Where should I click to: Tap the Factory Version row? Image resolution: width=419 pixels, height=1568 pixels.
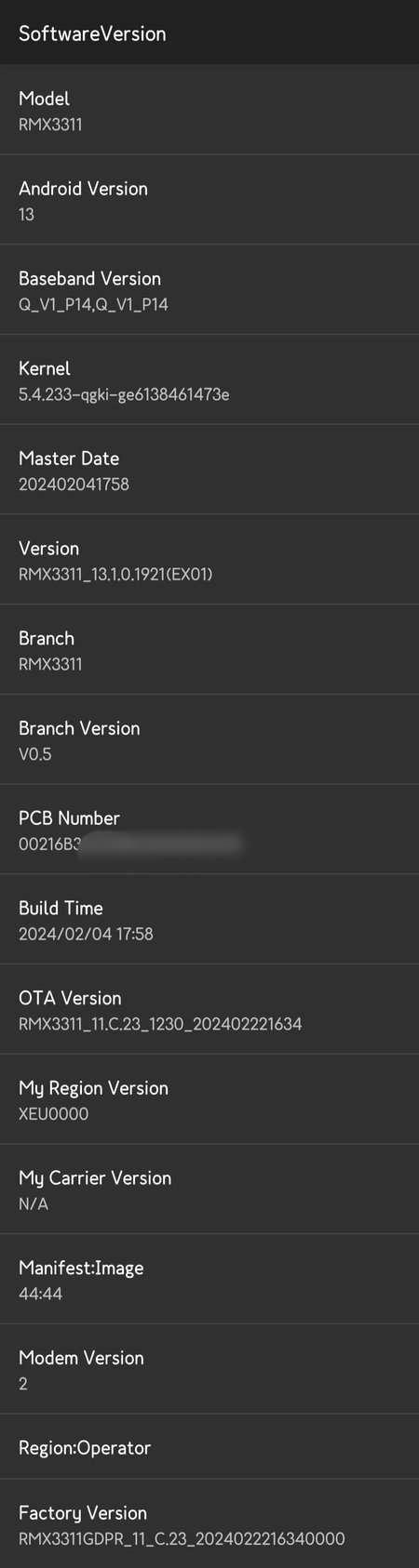209,1524
